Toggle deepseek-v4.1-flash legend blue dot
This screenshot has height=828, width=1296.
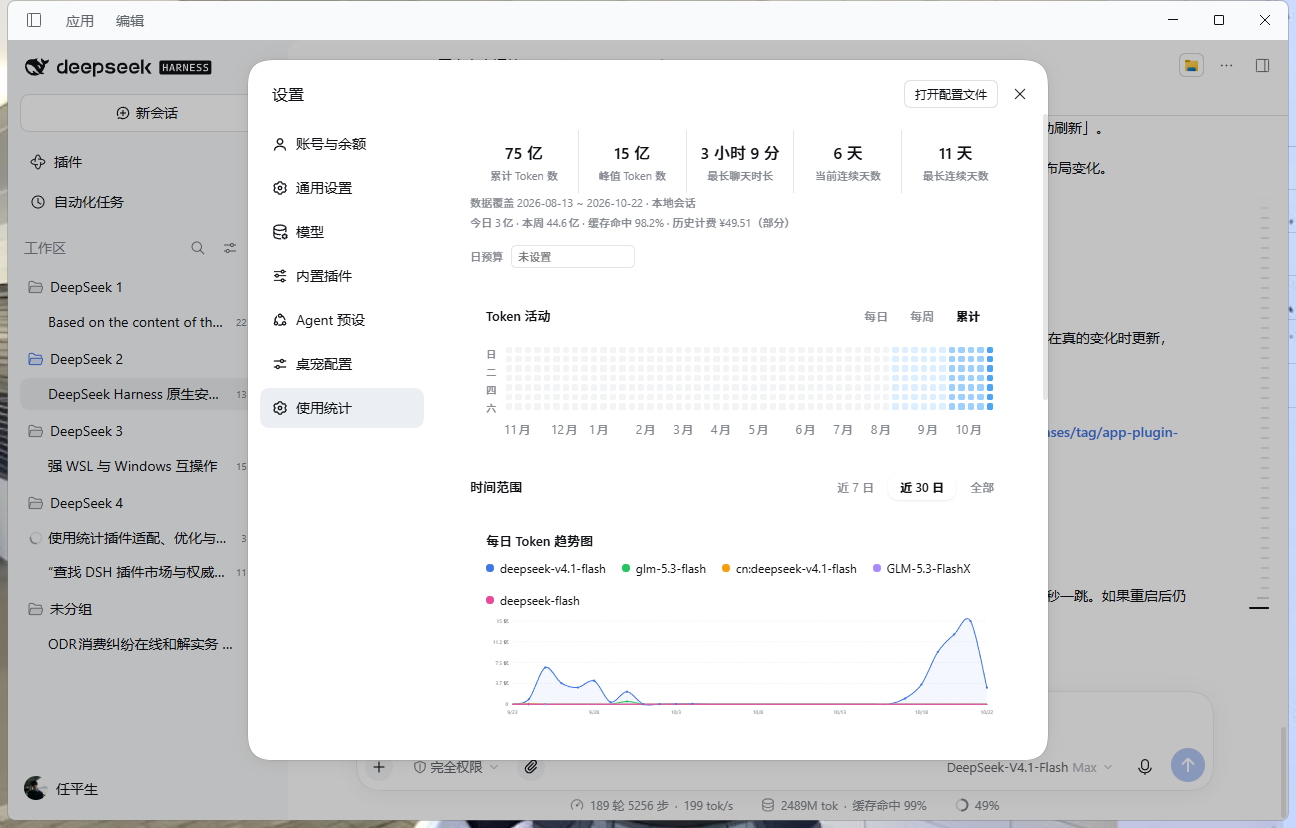pyautogui.click(x=490, y=569)
